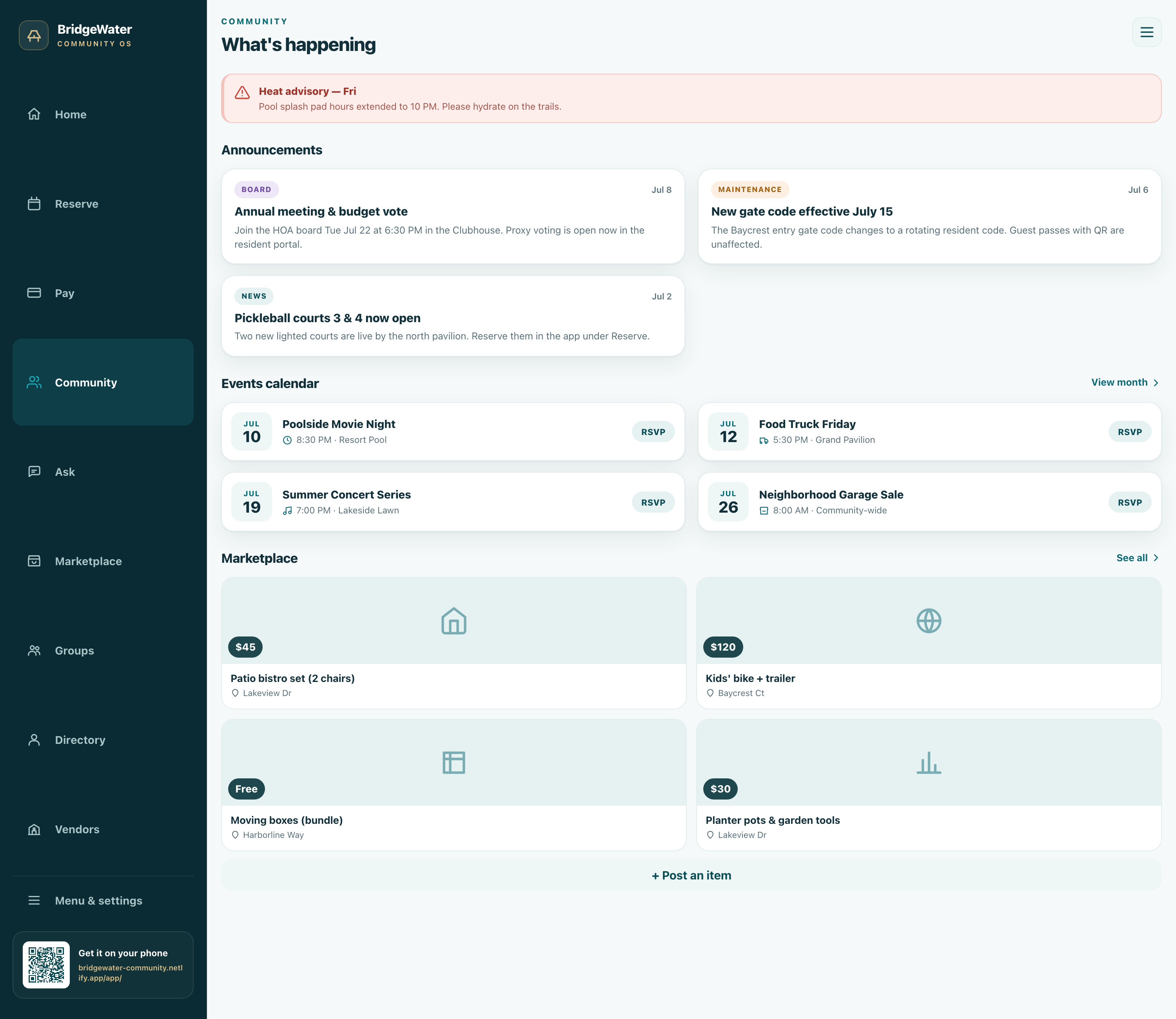Click the clock icon on Poolside Movie Night
The height and width of the screenshot is (1019, 1176).
[287, 440]
